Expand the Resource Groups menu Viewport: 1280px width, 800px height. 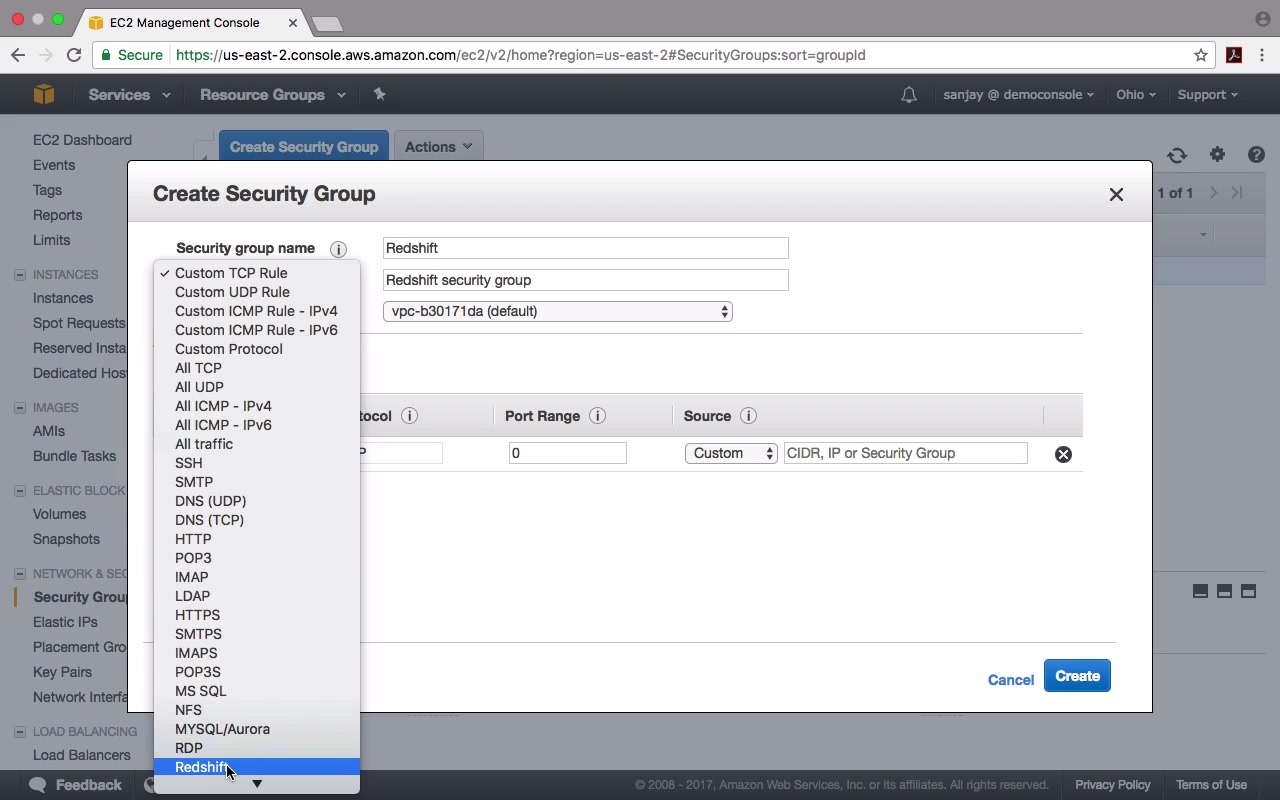273,95
